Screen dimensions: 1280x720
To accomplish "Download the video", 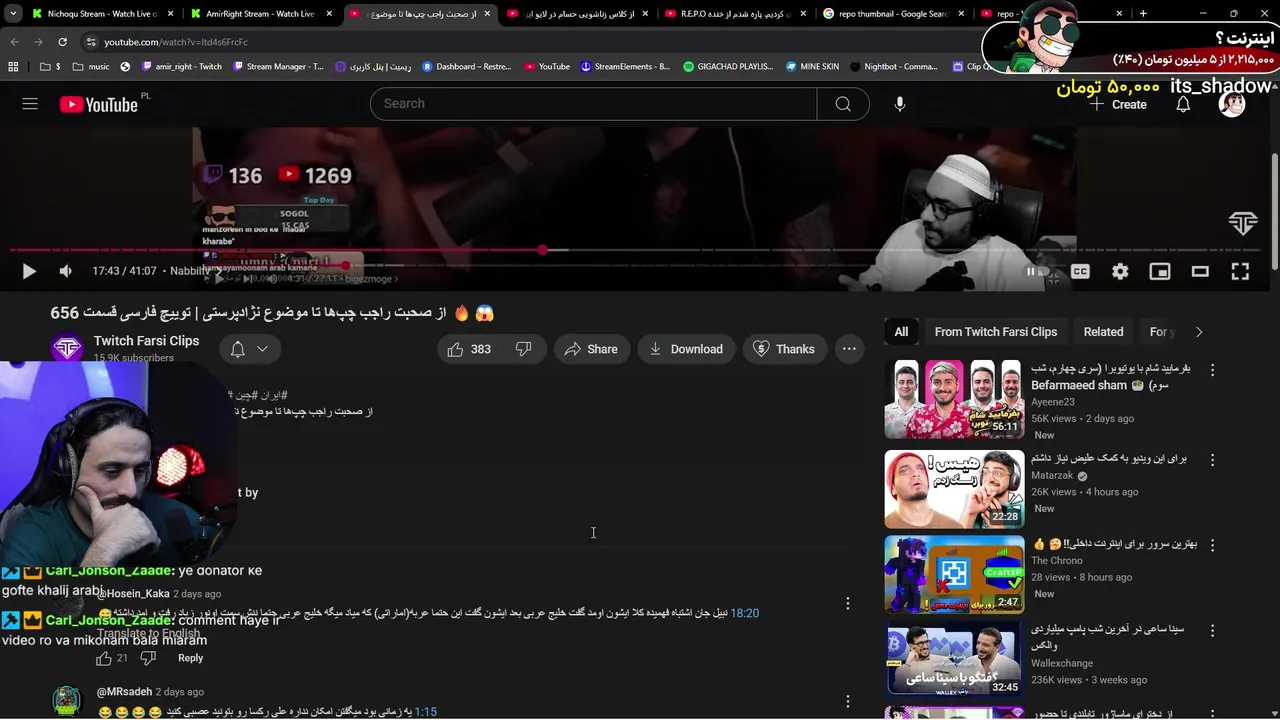I will (x=686, y=349).
